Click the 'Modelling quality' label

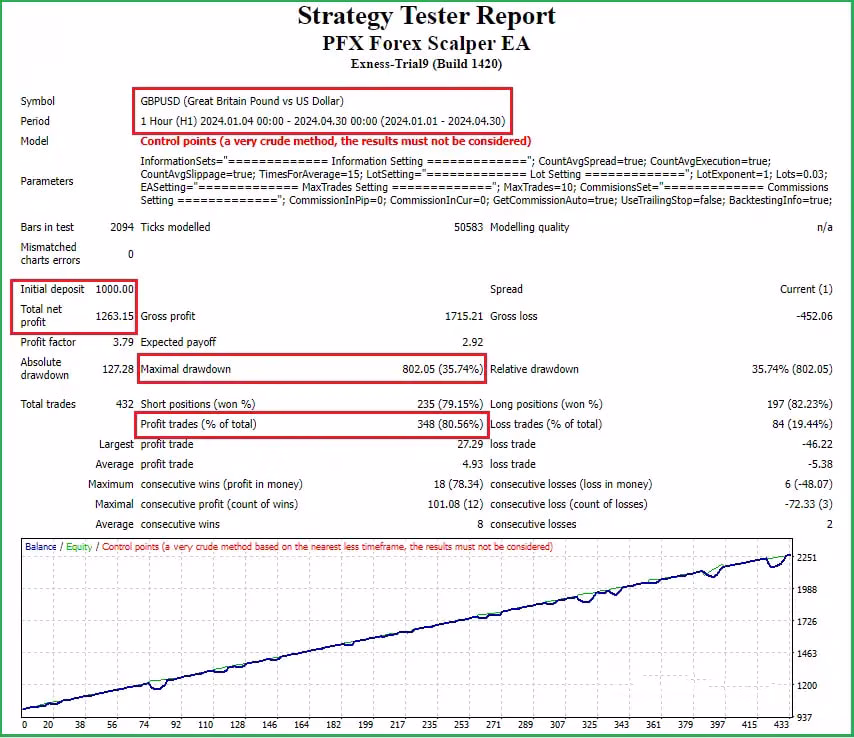(x=529, y=227)
